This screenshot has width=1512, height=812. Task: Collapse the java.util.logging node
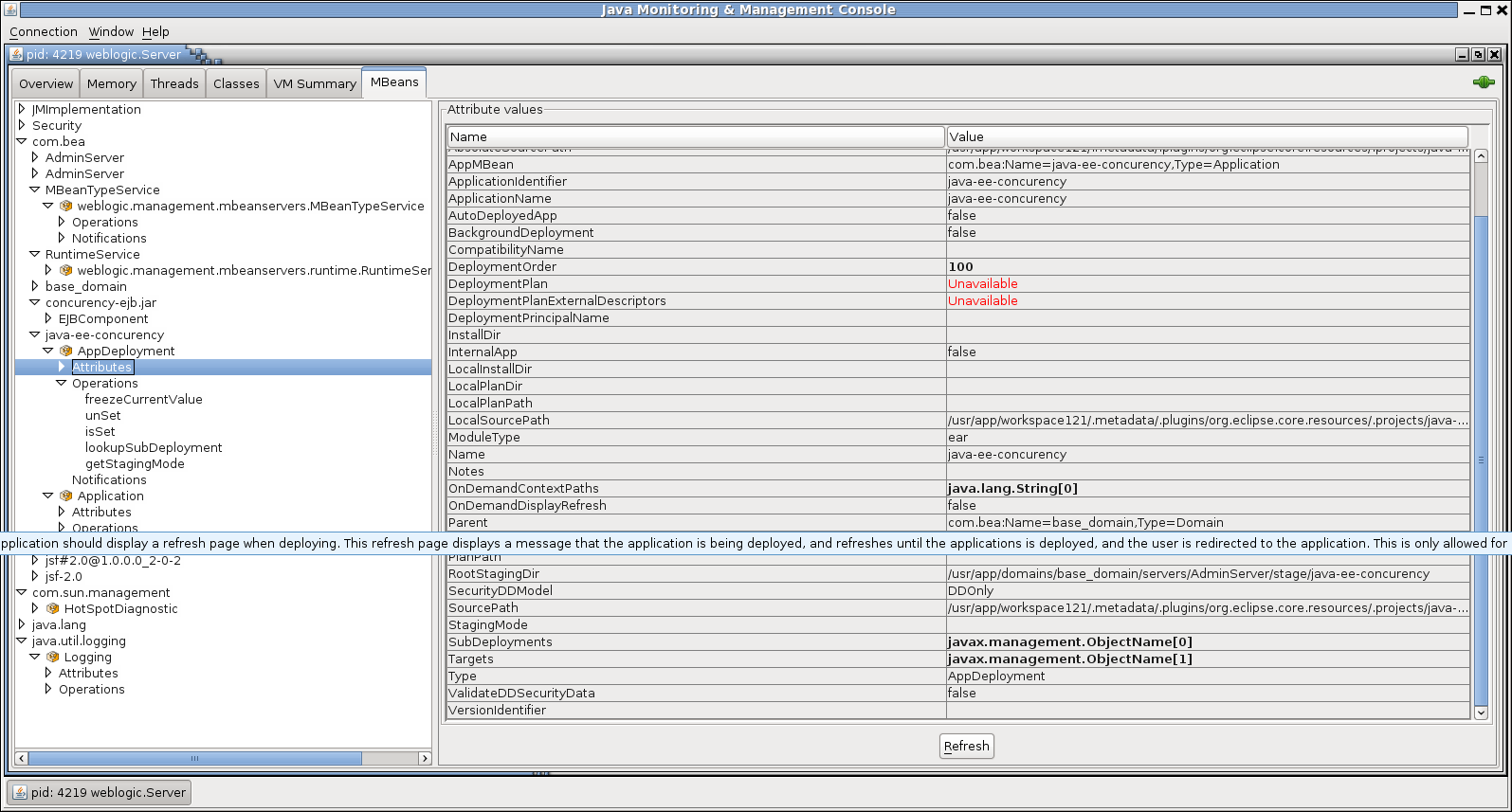click(22, 641)
